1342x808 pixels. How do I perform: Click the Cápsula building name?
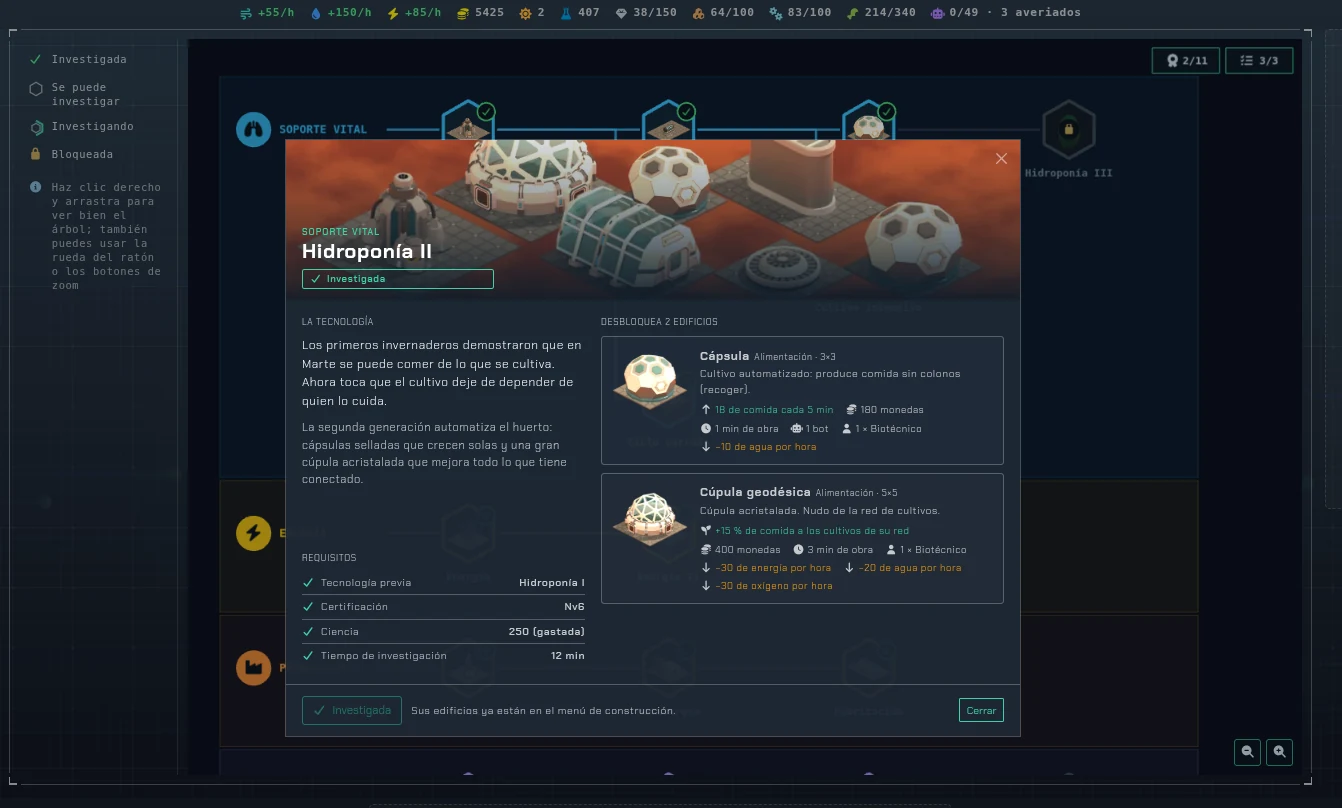(x=724, y=356)
